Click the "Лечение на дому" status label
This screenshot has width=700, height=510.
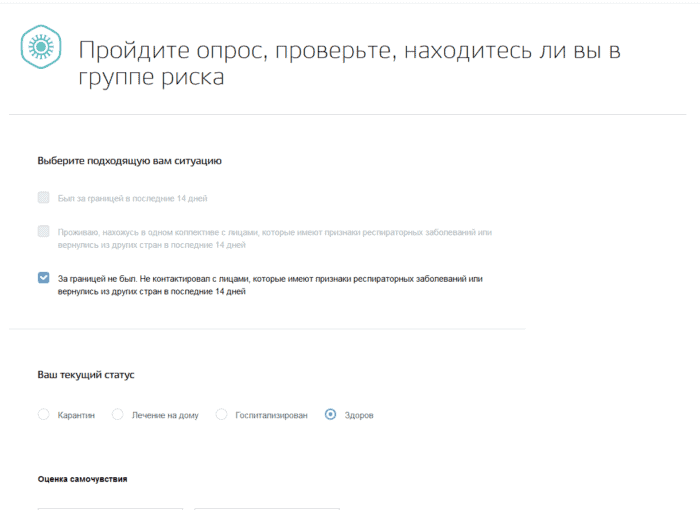(x=166, y=415)
